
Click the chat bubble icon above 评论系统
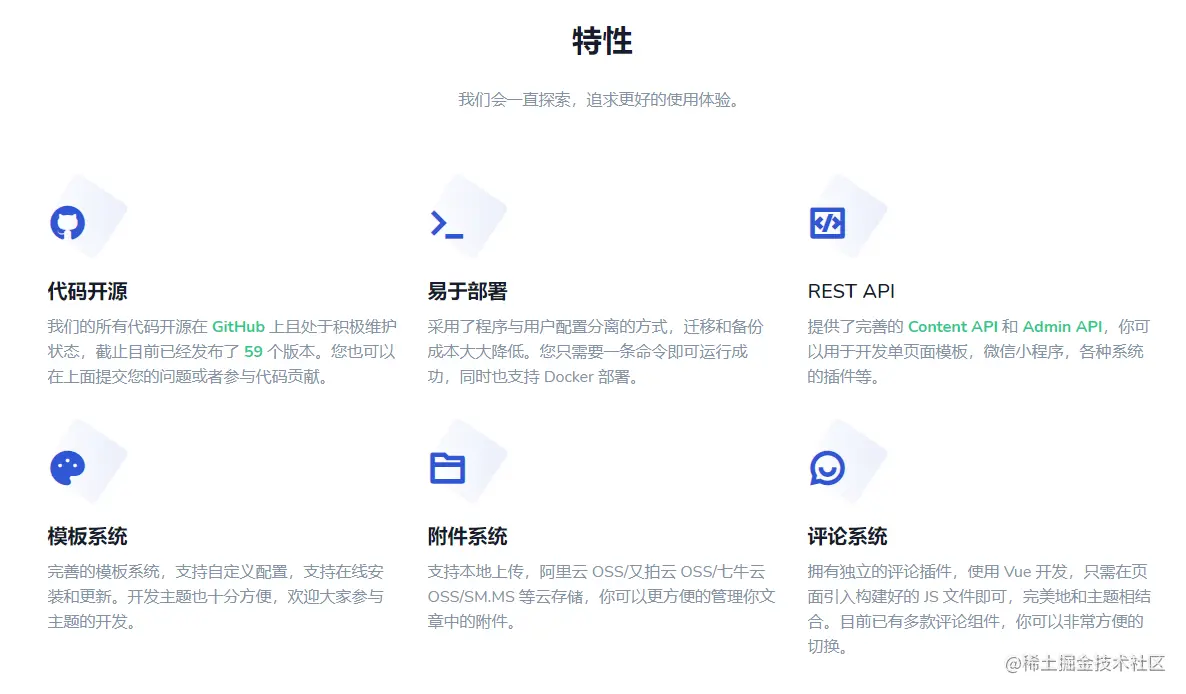coord(827,468)
